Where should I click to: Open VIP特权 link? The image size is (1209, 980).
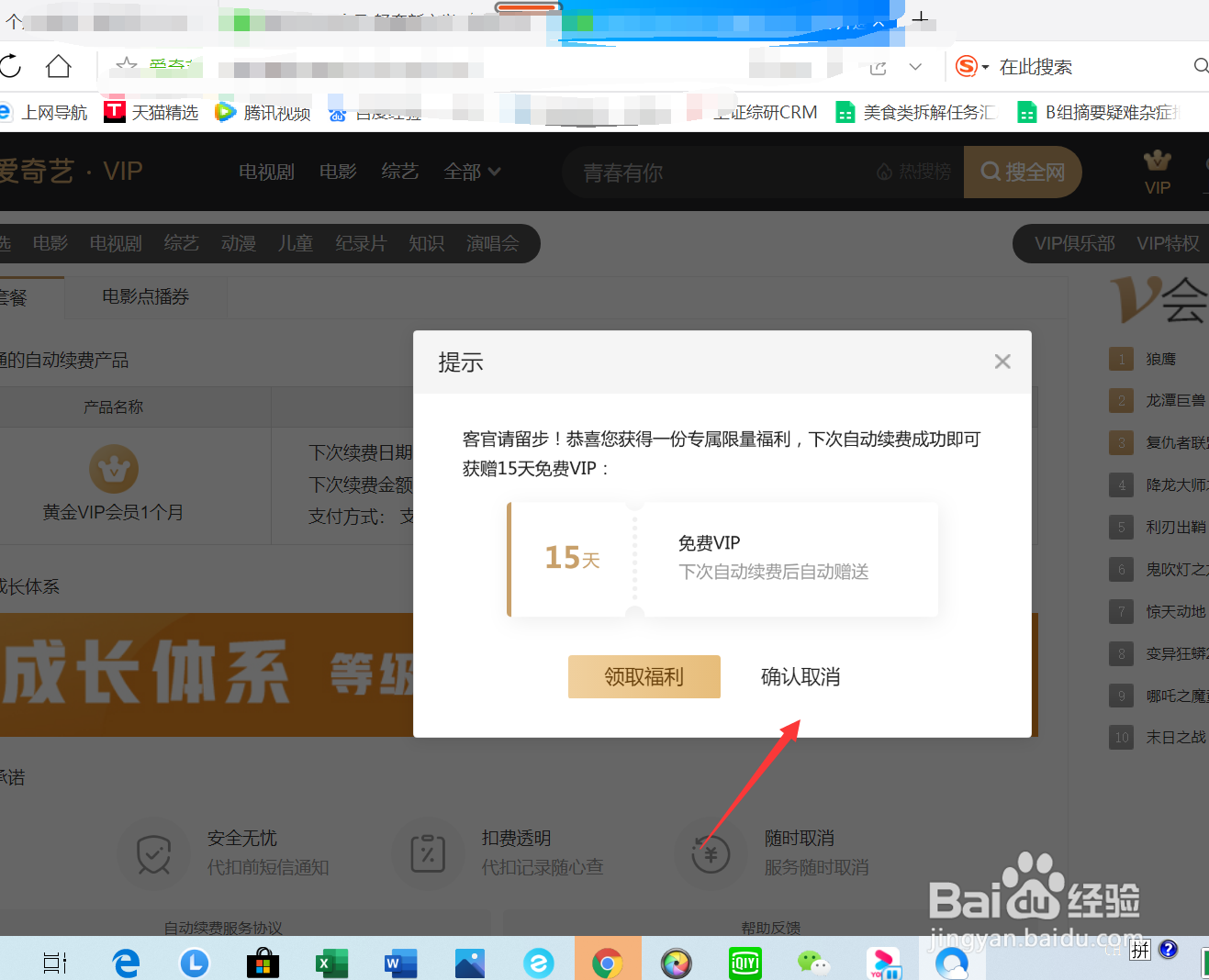(1168, 243)
